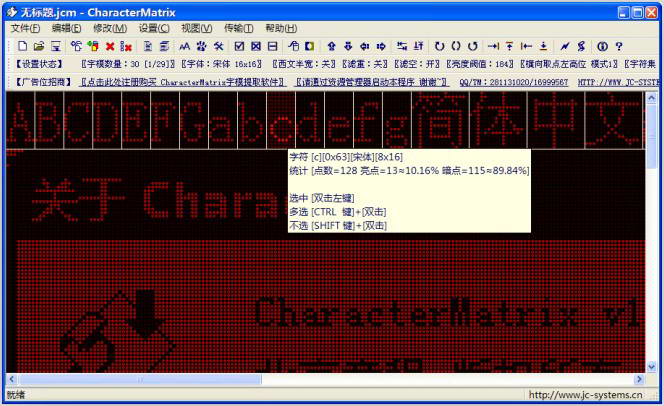Click the horizontal scrollbar thumb
The width and height of the screenshot is (664, 406).
[x=140, y=379]
